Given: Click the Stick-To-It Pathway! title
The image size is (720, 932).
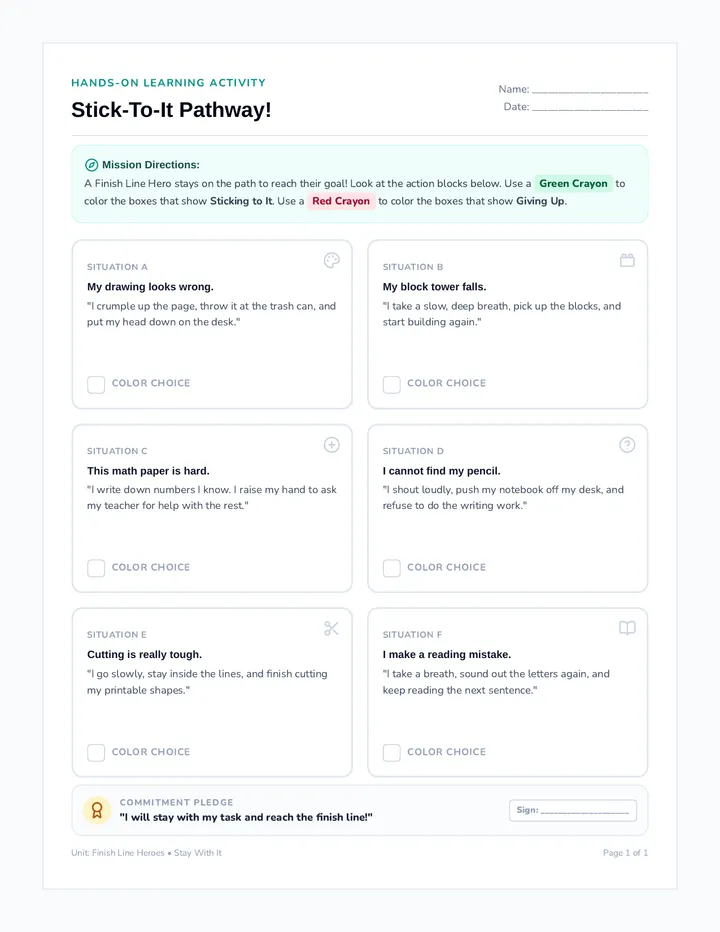Looking at the screenshot, I should point(171,110).
